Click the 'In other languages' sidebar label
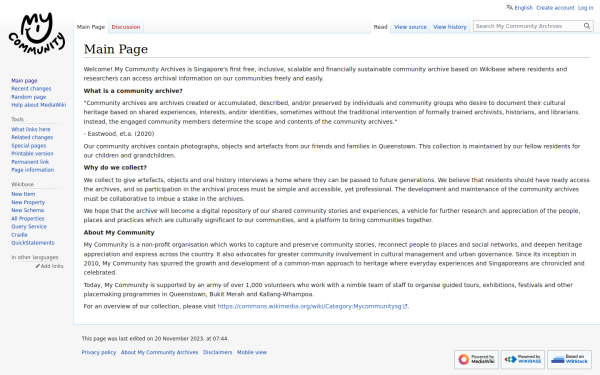Viewport: 600px width, 375px height. [35, 258]
